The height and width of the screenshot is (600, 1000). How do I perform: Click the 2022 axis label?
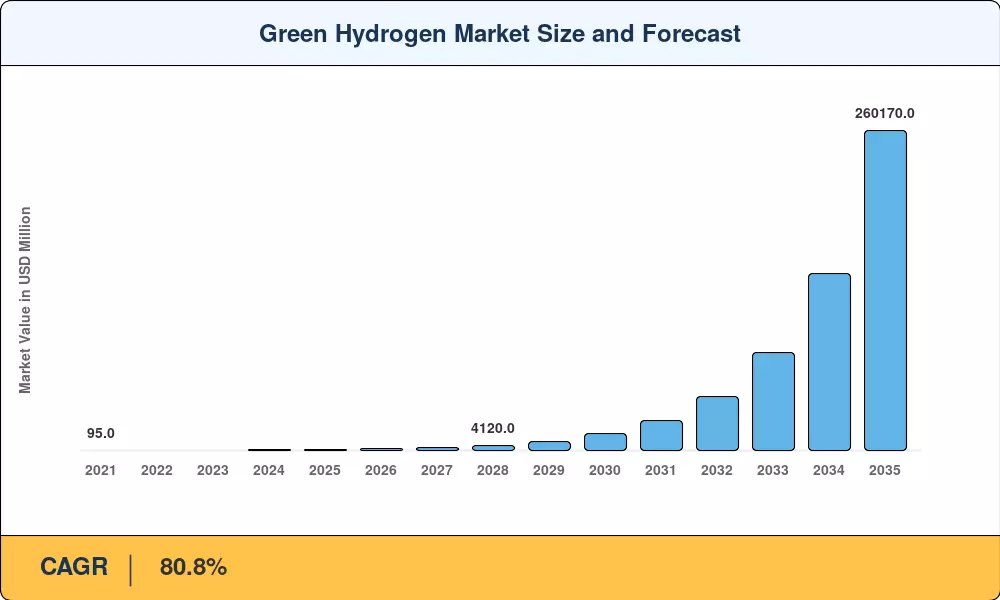pos(157,471)
